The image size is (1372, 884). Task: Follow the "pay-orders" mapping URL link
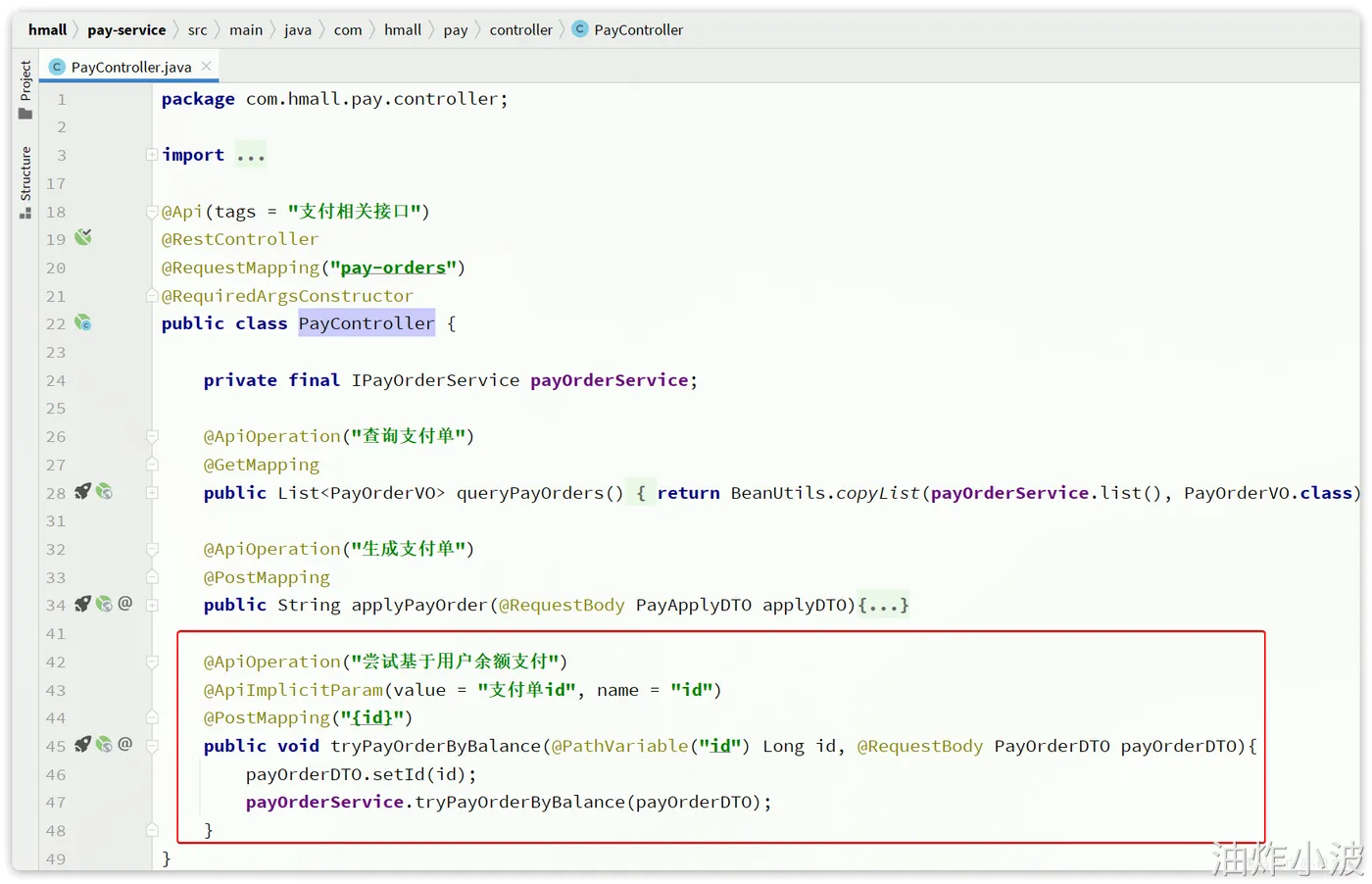coord(393,268)
